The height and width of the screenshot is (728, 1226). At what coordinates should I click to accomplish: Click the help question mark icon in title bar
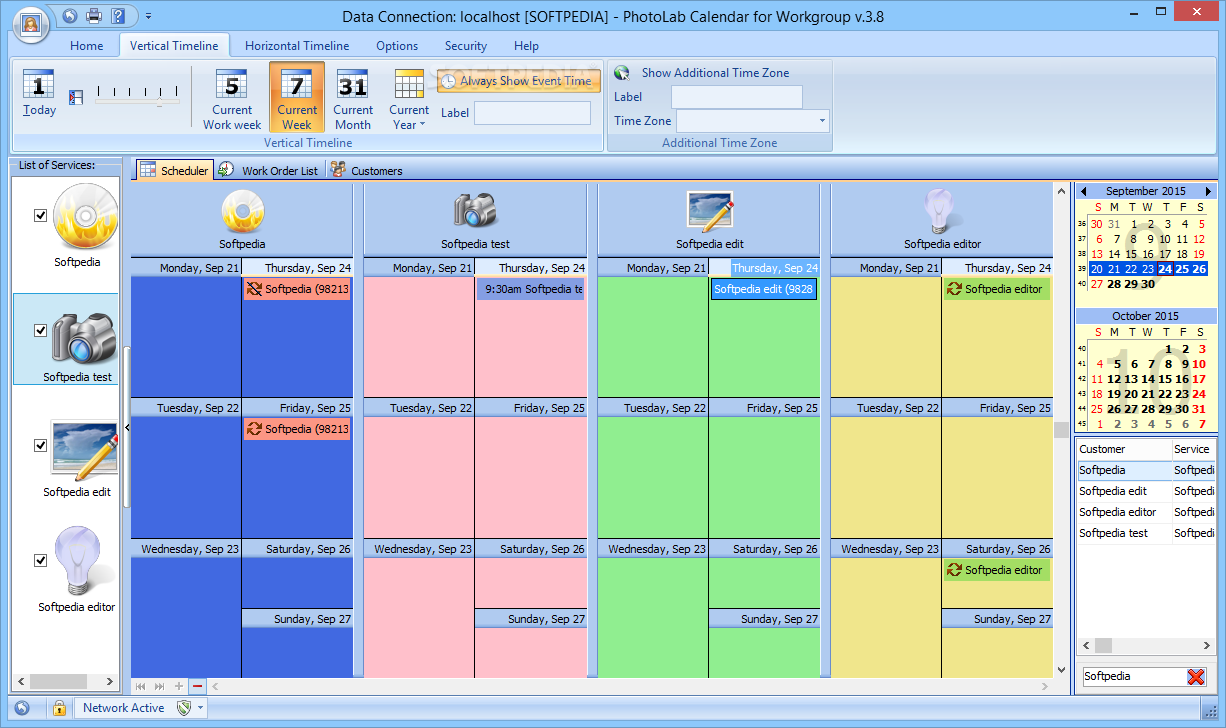[119, 16]
